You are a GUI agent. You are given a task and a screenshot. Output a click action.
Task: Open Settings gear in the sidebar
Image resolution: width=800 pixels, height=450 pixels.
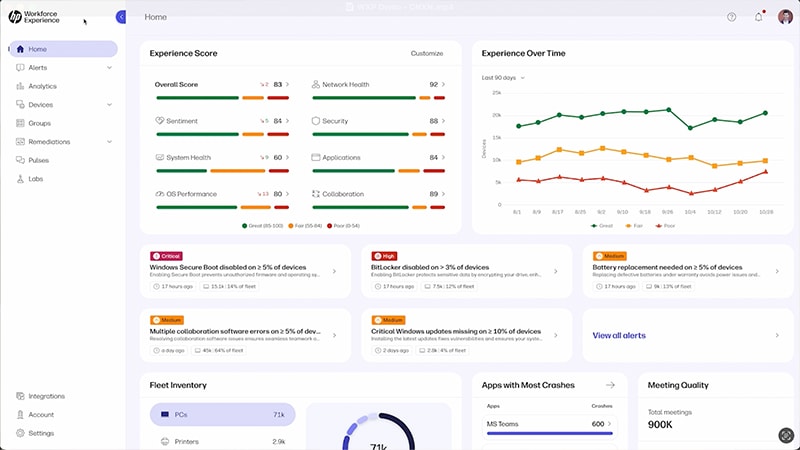click(21, 433)
